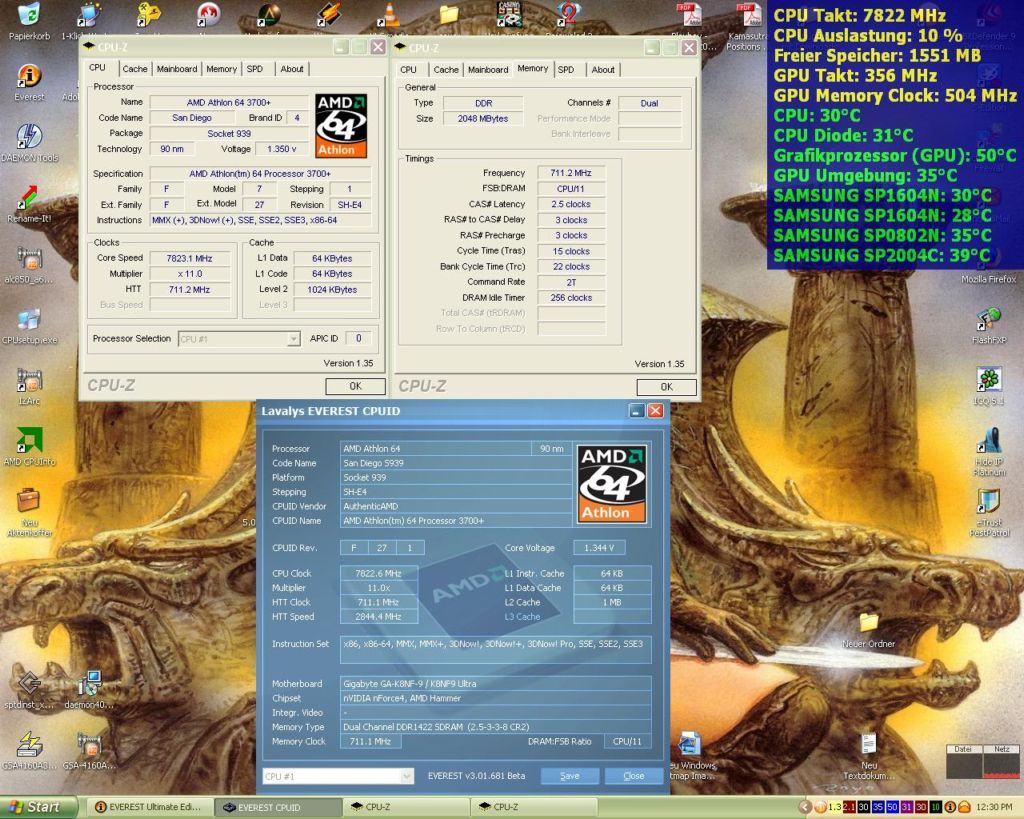Click the Close button in Everest CPUID

(633, 776)
